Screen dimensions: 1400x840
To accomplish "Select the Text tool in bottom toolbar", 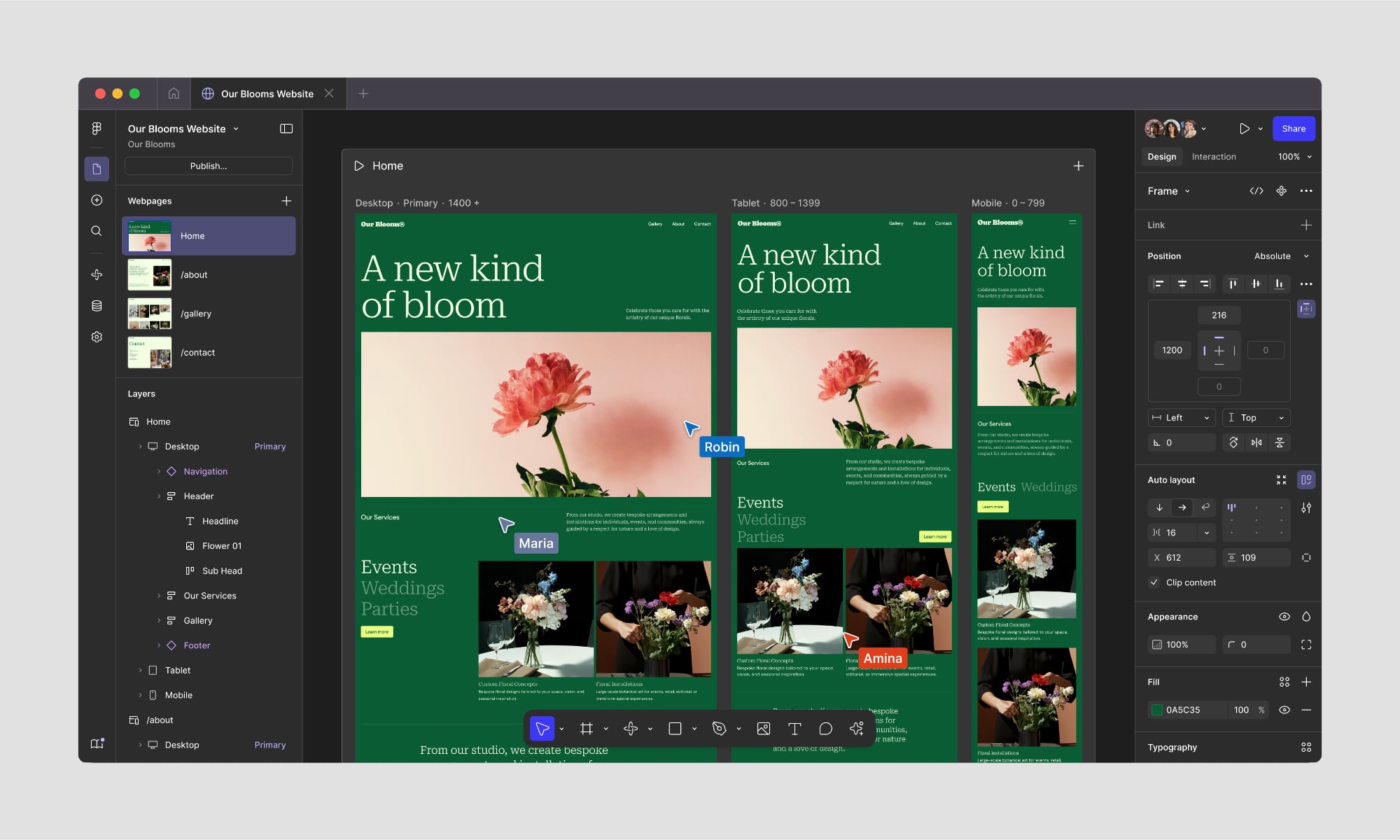I will tap(794, 729).
